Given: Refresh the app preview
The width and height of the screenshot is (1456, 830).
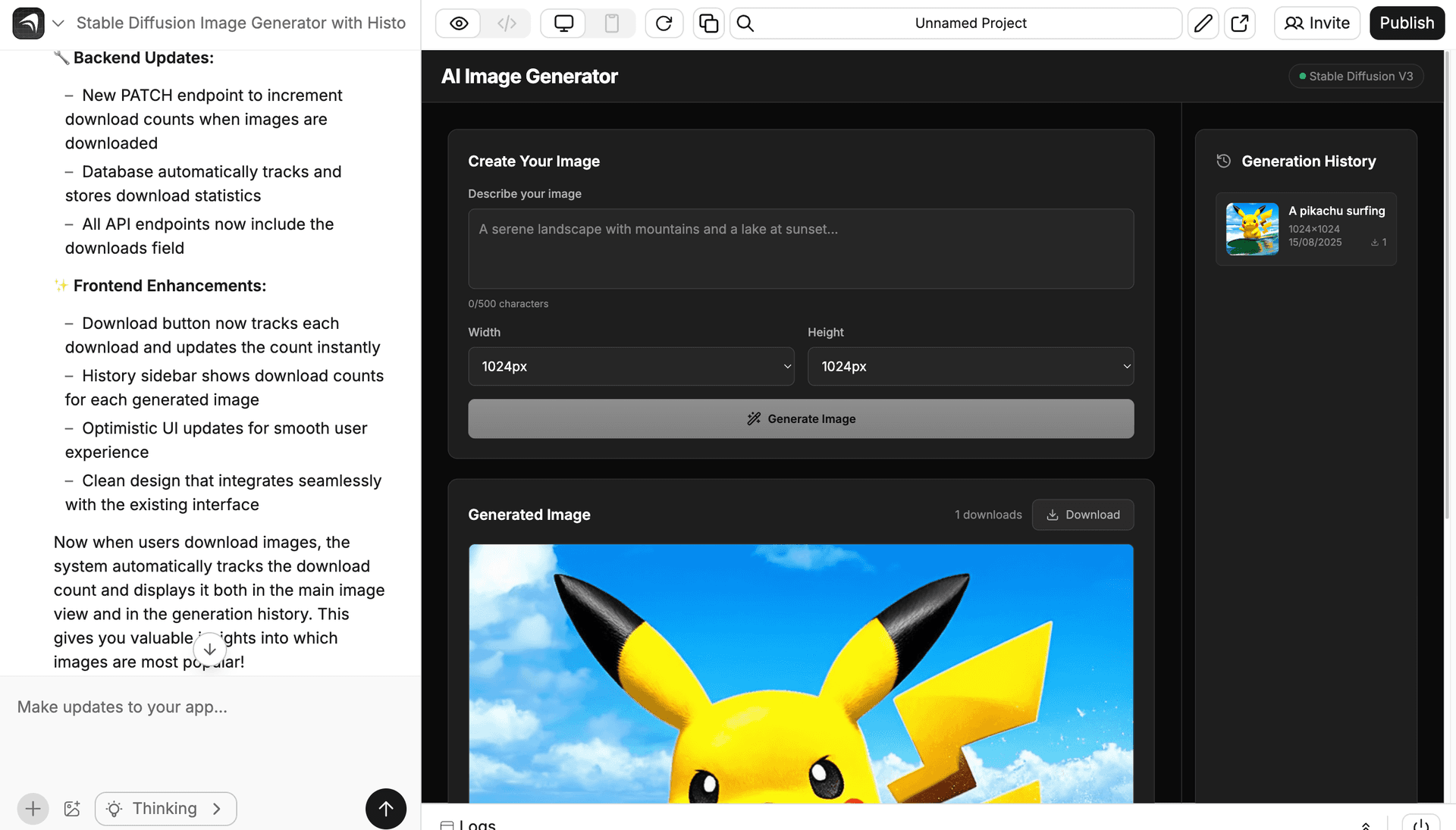Looking at the screenshot, I should [x=664, y=23].
